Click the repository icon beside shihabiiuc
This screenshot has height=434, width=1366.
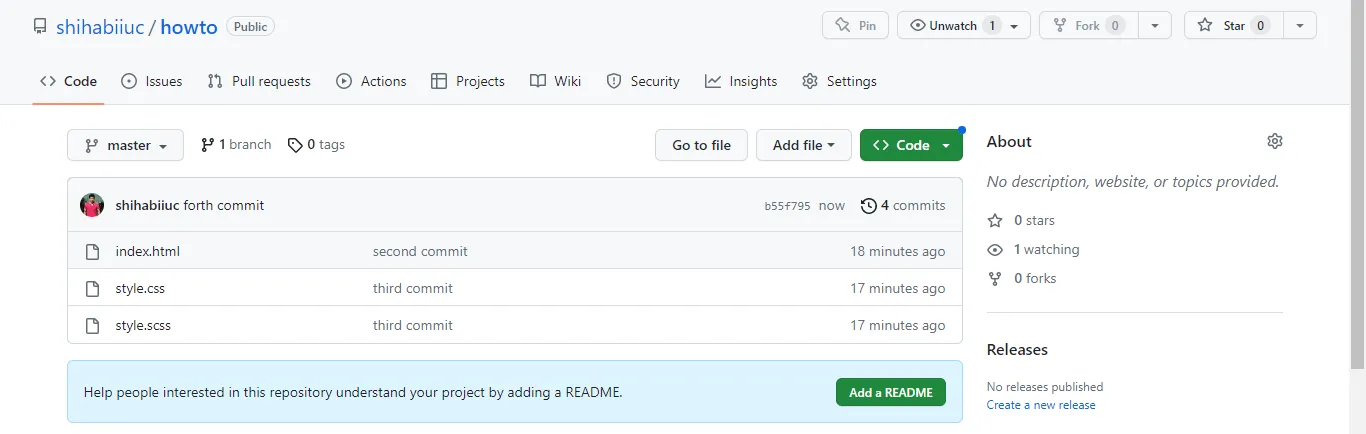(40, 26)
